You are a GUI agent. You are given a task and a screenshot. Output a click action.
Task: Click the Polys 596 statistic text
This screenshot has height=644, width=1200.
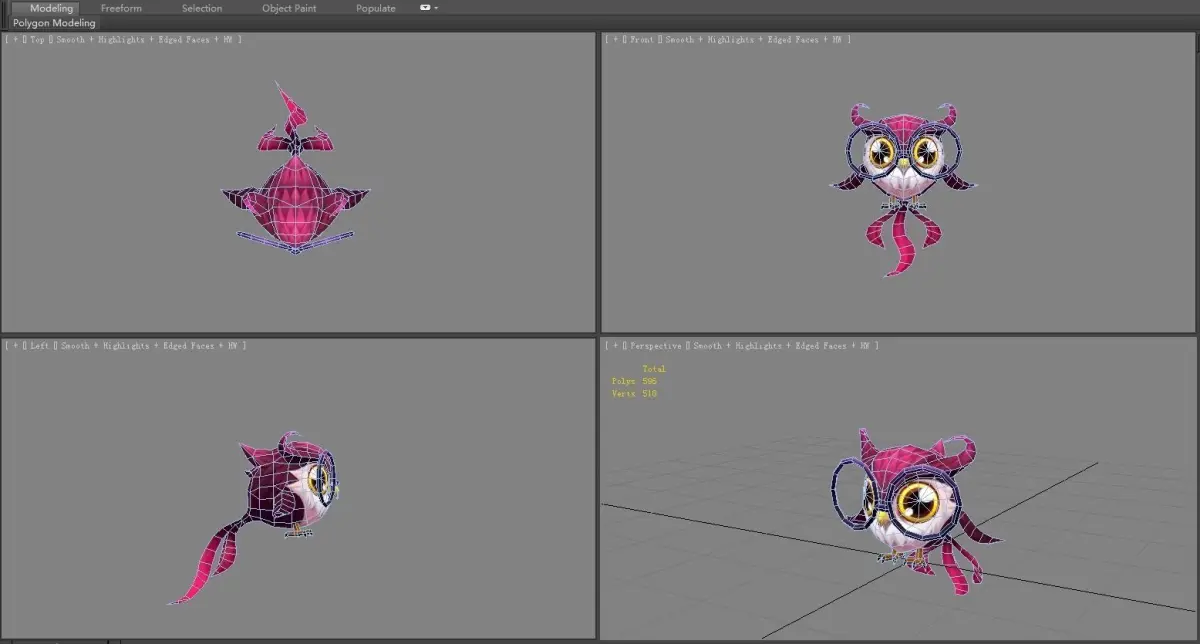coord(634,381)
